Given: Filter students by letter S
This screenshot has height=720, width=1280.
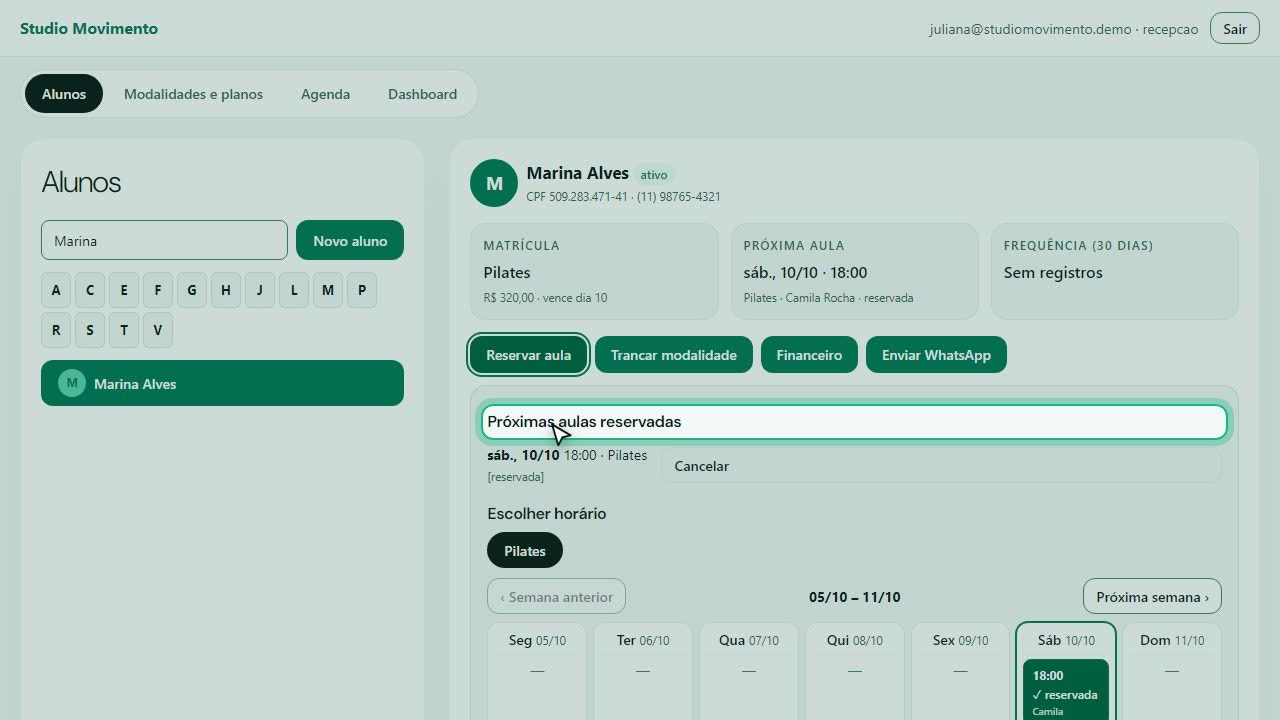Looking at the screenshot, I should click(x=90, y=330).
